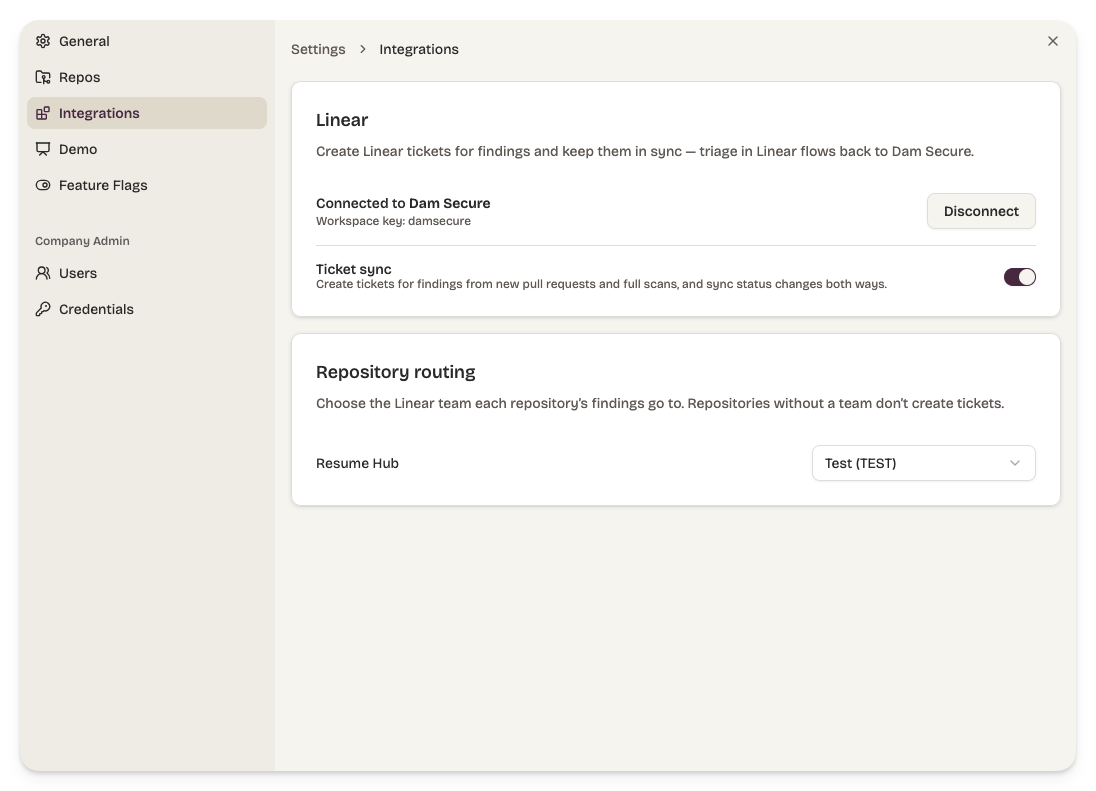Click the Credentials key icon

[43, 309]
